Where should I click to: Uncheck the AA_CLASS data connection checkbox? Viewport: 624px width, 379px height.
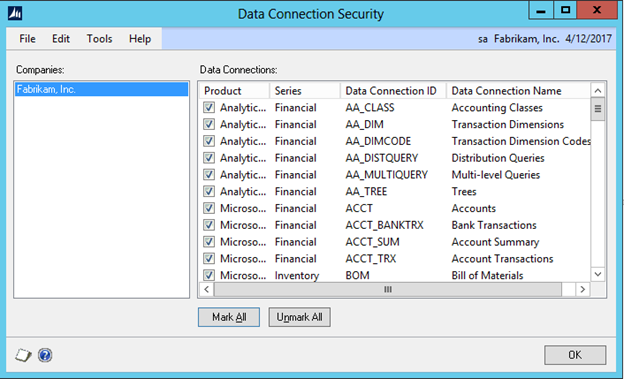point(209,107)
